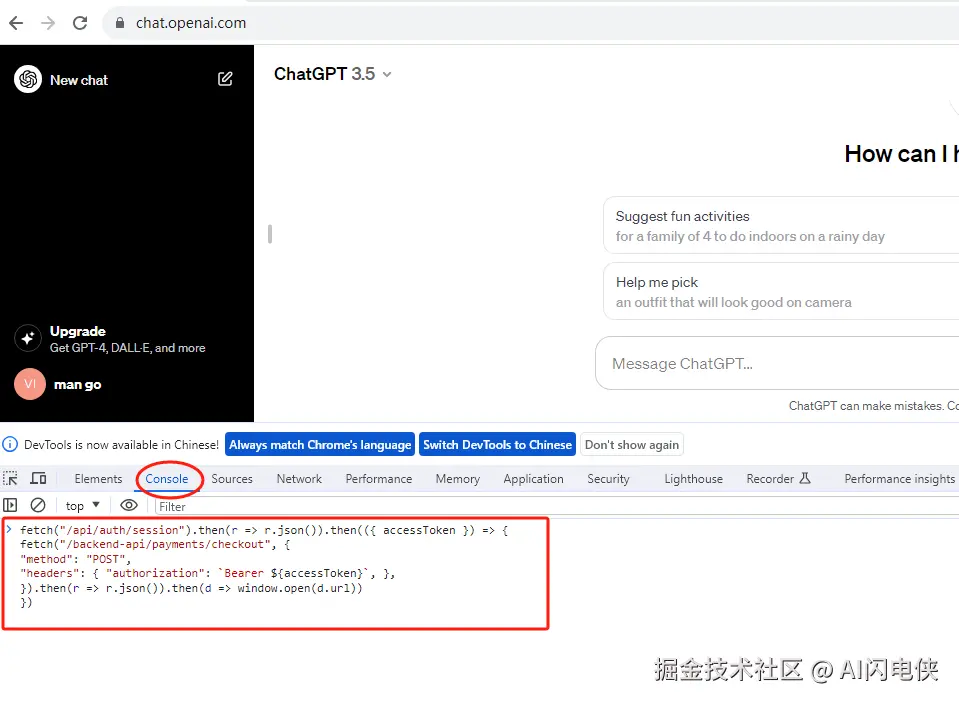The height and width of the screenshot is (704, 959).
Task: Create a live expression with the eye icon
Action: (x=129, y=505)
